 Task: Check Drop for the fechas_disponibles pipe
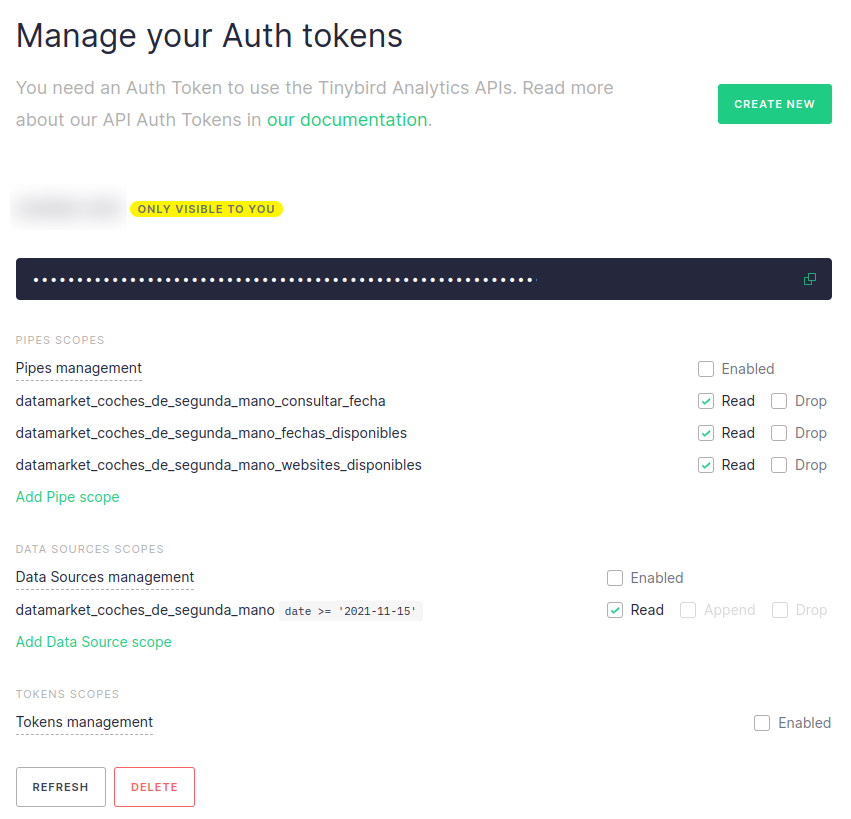(x=779, y=433)
